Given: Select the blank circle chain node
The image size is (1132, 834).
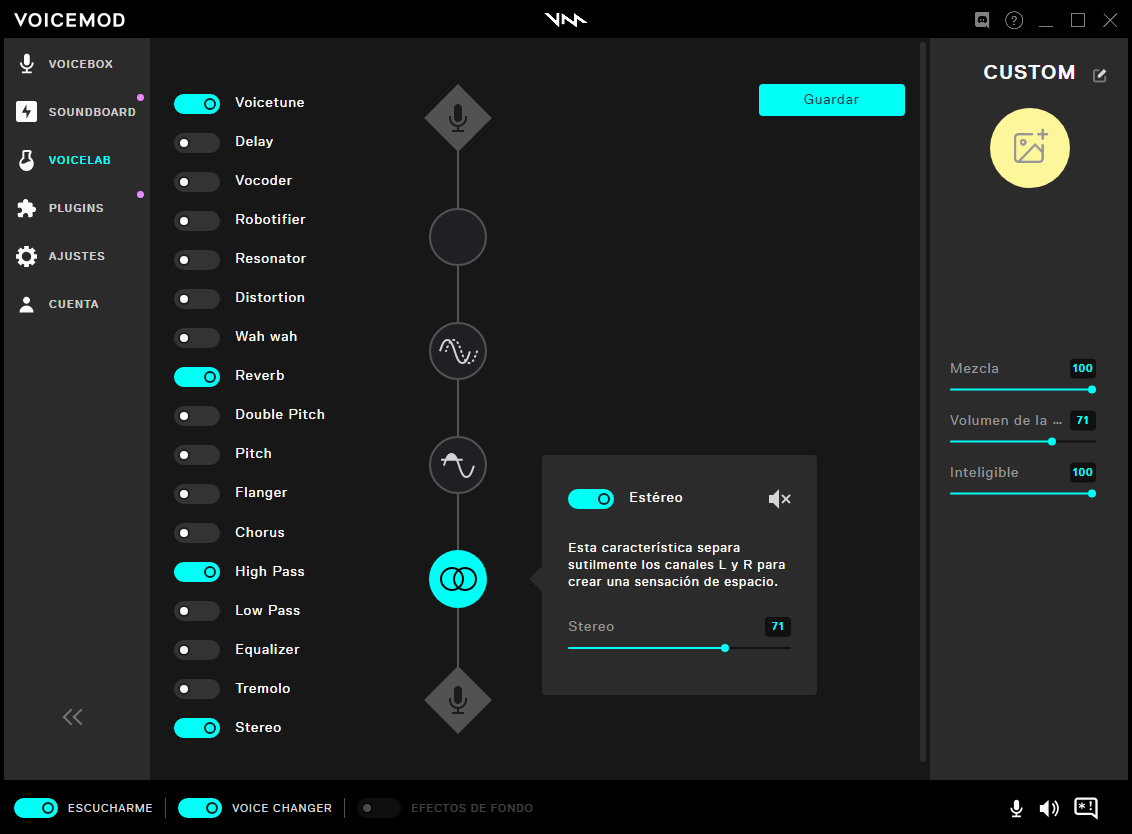Looking at the screenshot, I should pyautogui.click(x=458, y=237).
